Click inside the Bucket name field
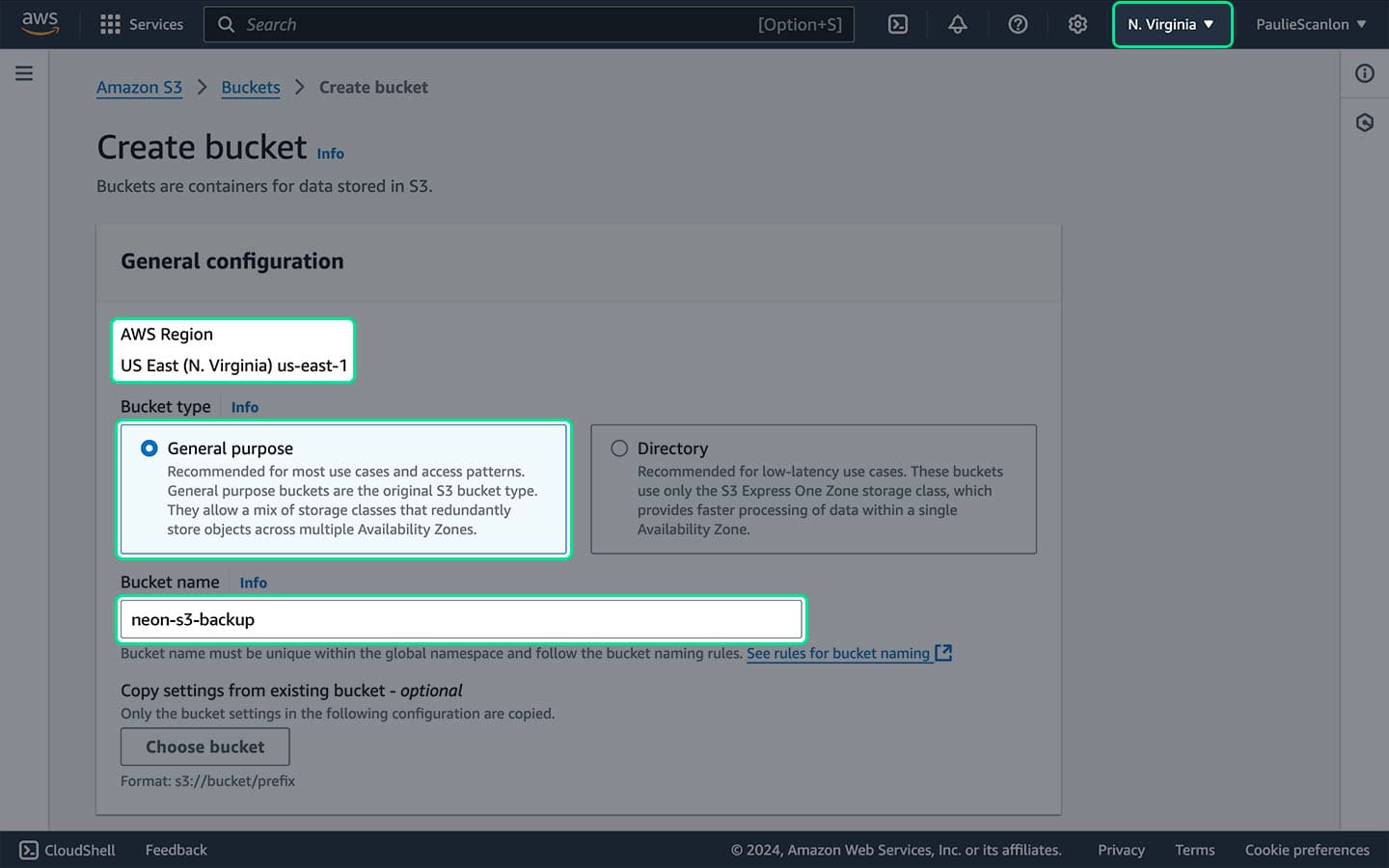This screenshot has width=1389, height=868. [x=460, y=619]
